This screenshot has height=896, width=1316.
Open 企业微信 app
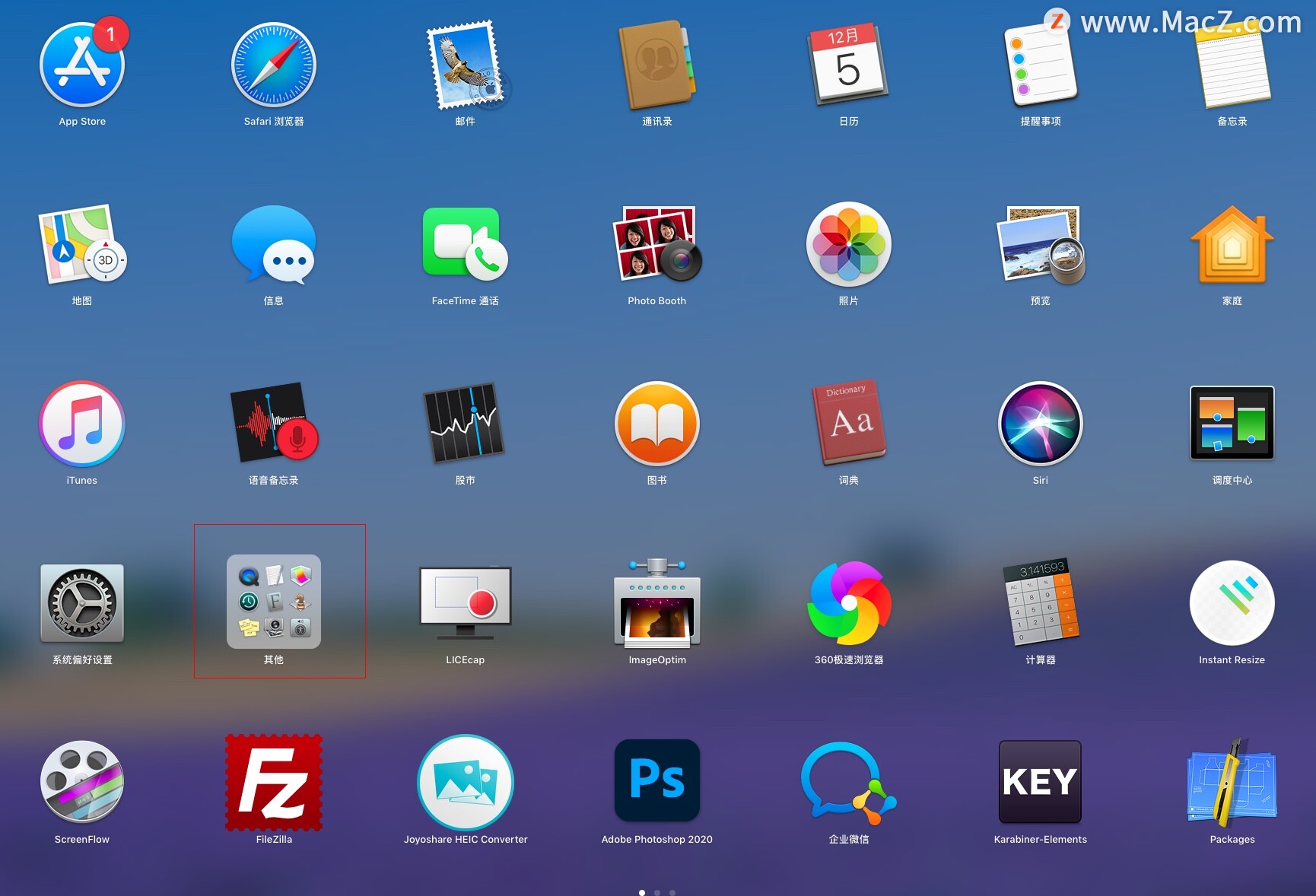point(849,783)
